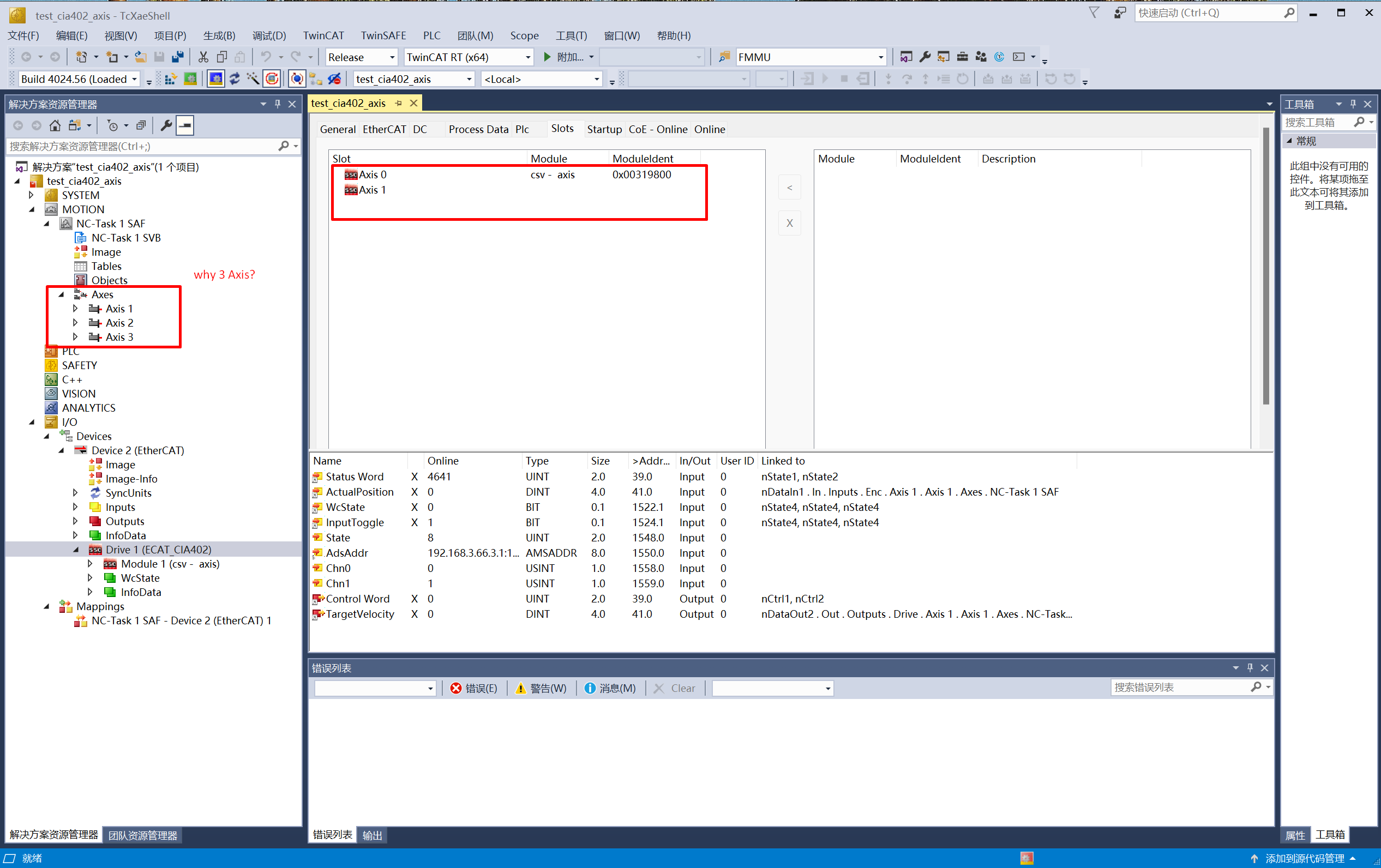Screen dimensions: 1381x868
Task: Select the TargetVelocity variable row
Action: pos(693,614)
